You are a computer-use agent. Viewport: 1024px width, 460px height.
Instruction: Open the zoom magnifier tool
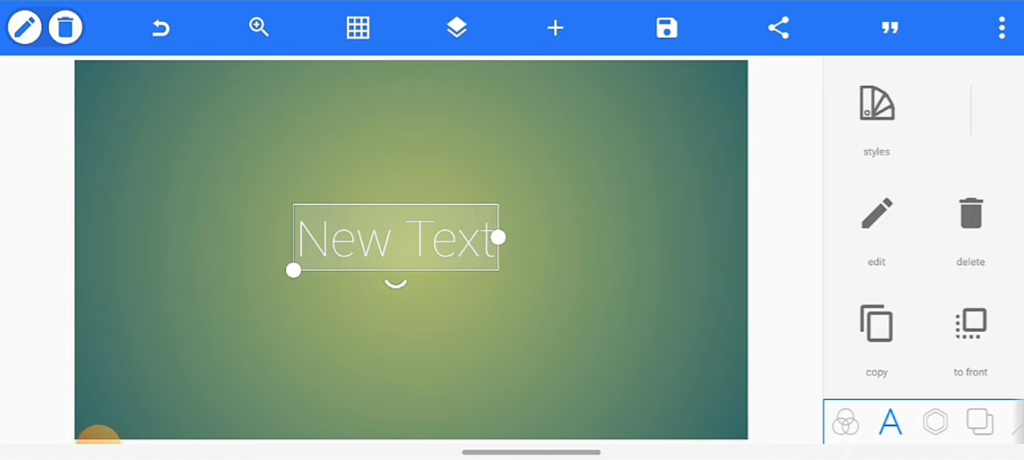pos(259,28)
